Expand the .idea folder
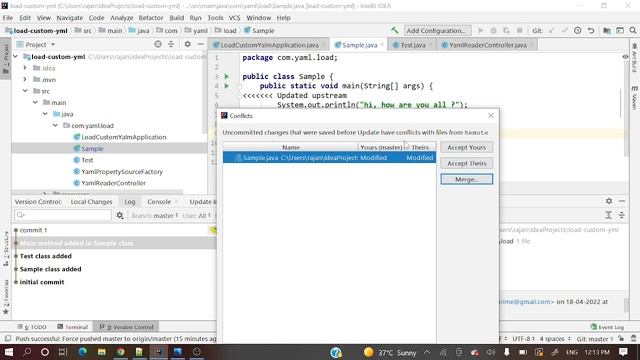This screenshot has height=360, width=640. 25,68
